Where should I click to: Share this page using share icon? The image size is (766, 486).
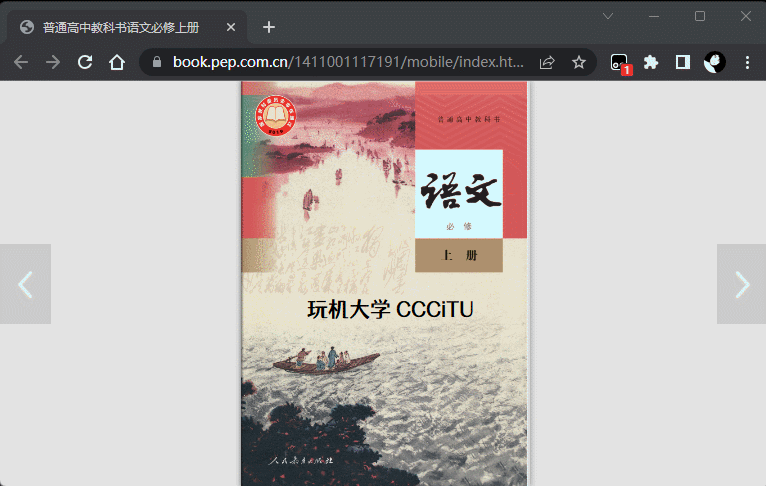click(547, 62)
